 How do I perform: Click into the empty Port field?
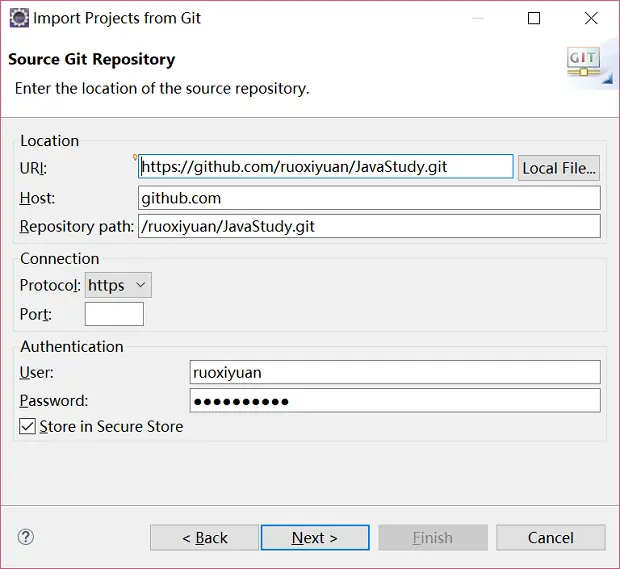114,314
